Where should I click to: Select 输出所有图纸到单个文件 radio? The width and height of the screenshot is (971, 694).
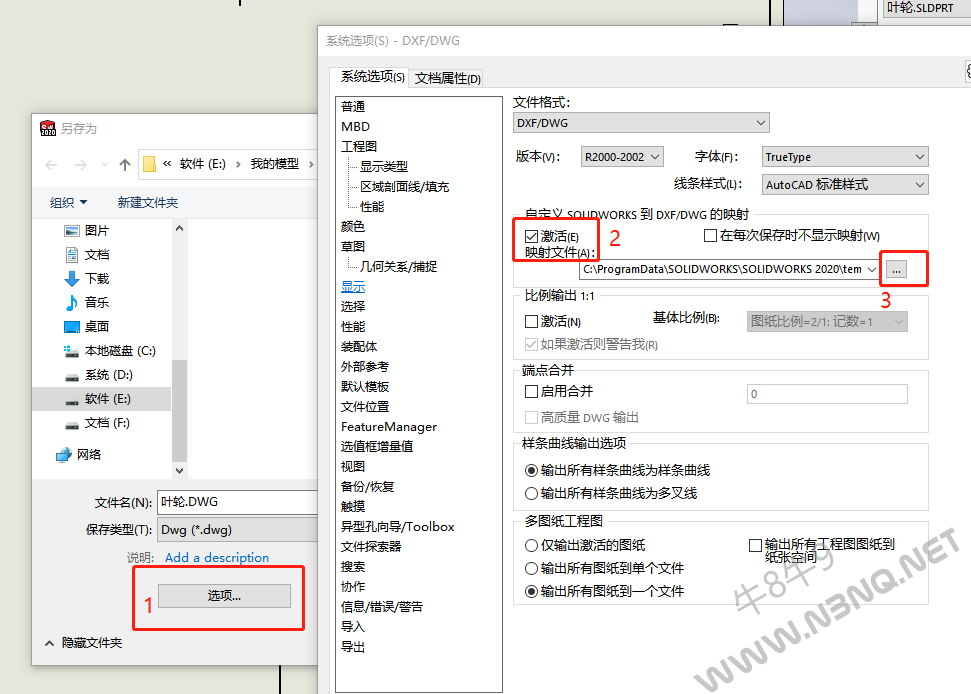click(x=531, y=568)
